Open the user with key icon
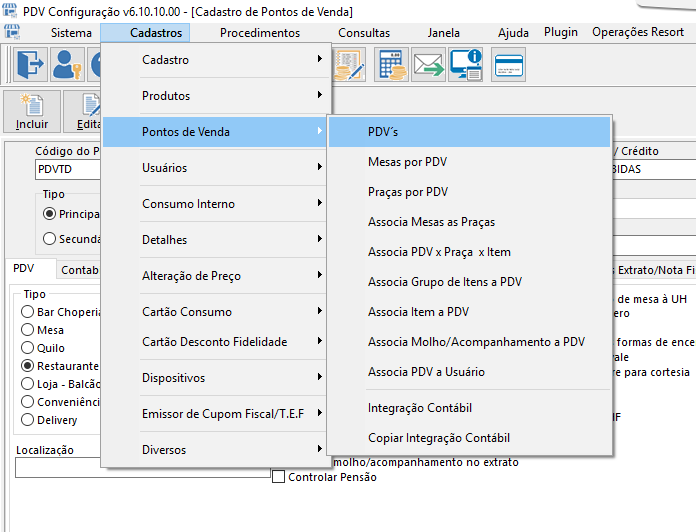This screenshot has width=696, height=532. (x=67, y=65)
